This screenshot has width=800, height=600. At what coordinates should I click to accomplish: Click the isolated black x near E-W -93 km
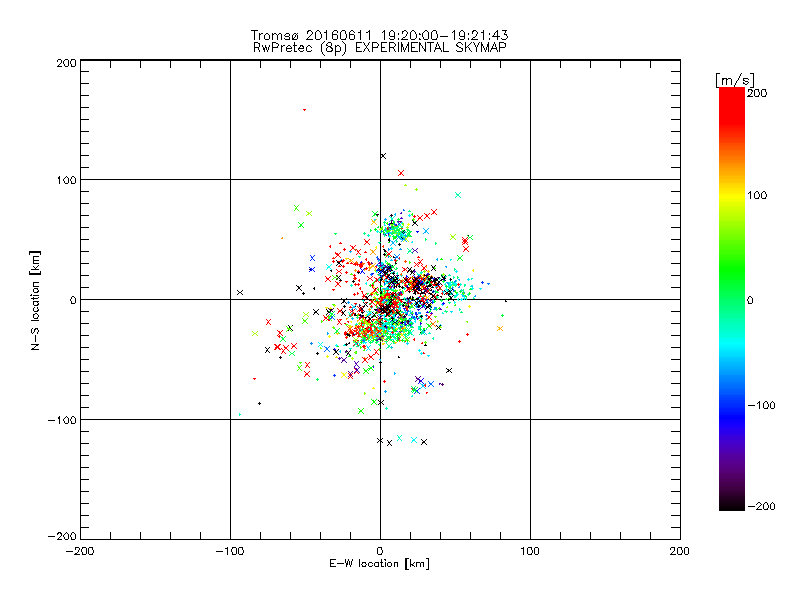[x=240, y=292]
